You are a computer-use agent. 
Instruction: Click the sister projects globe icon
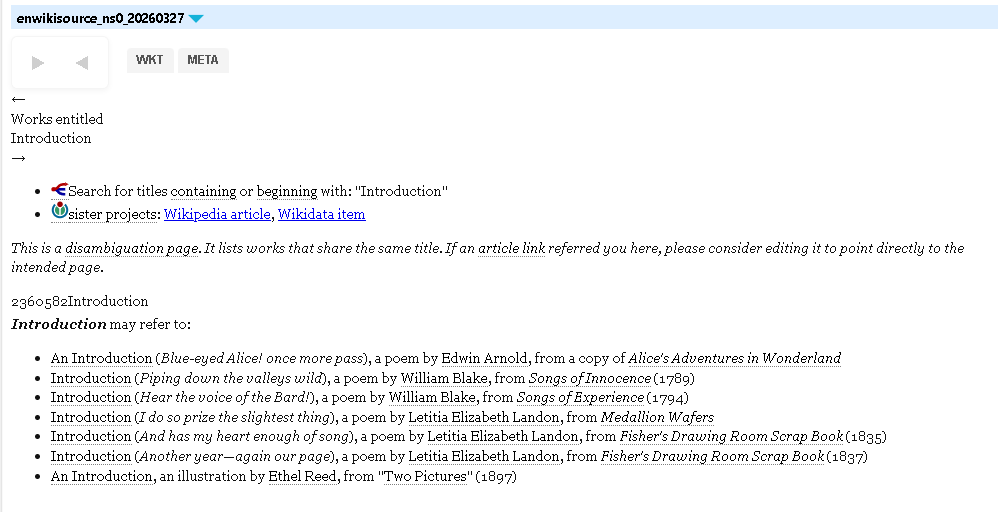click(59, 213)
